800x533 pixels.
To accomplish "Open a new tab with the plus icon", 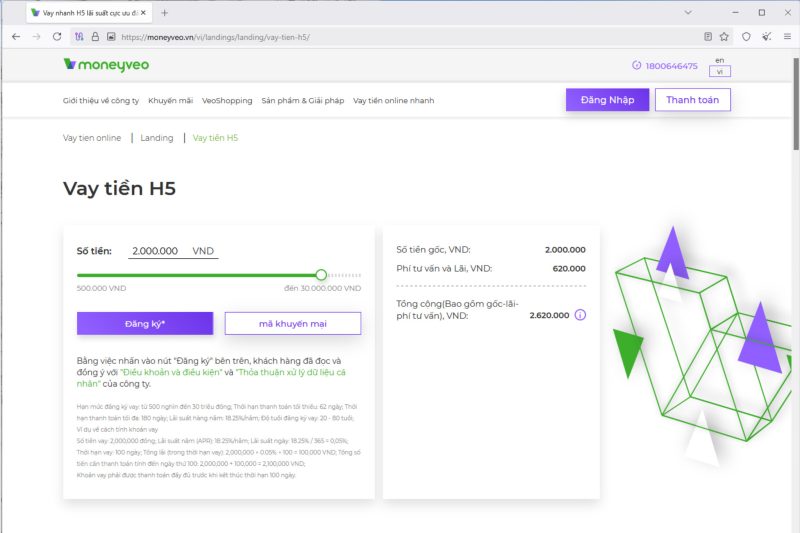I will (164, 13).
